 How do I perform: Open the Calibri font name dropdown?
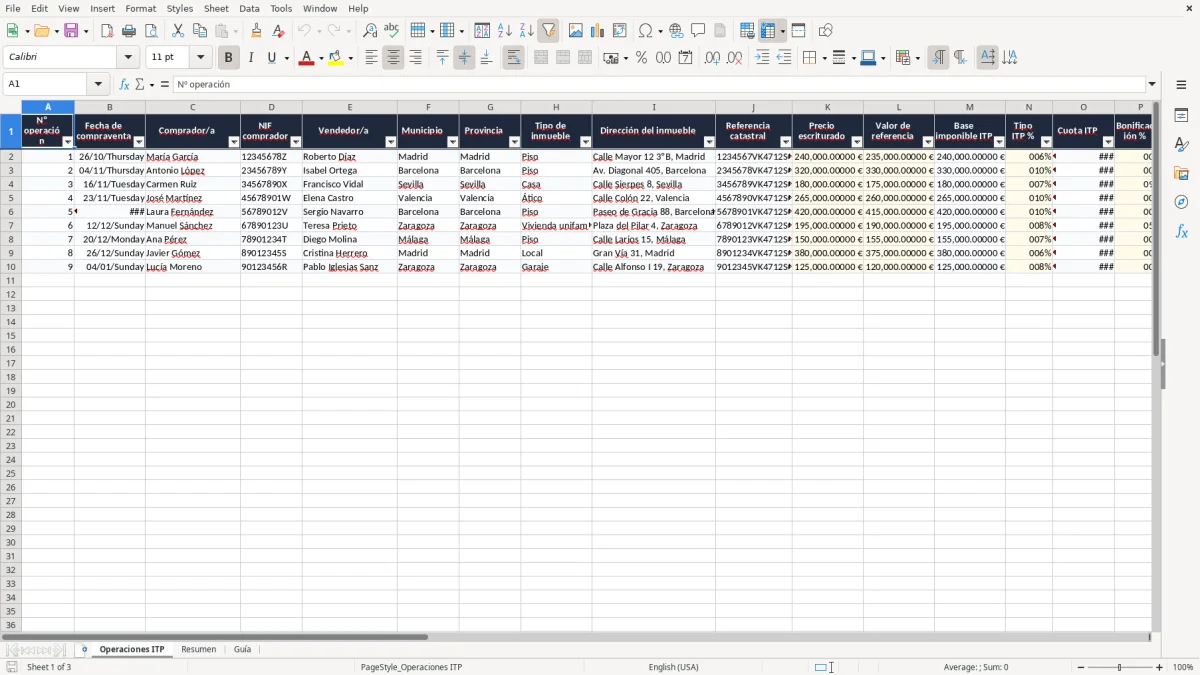(x=128, y=58)
